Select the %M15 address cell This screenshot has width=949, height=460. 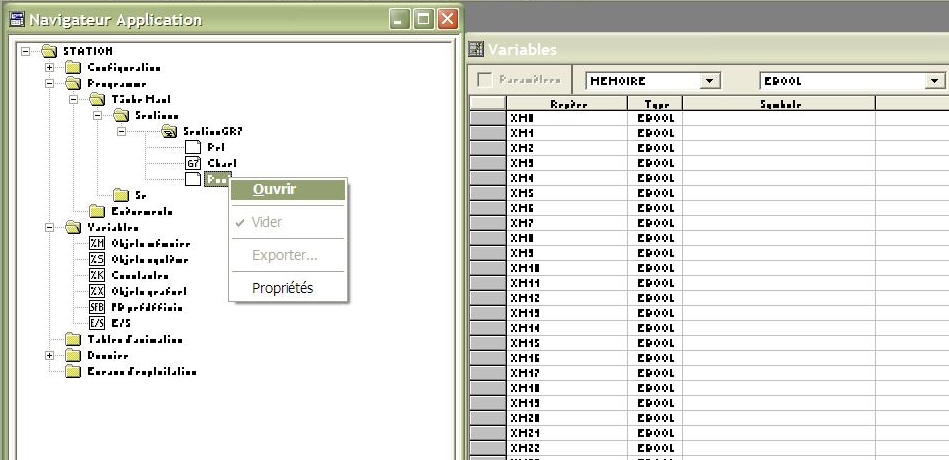point(567,343)
